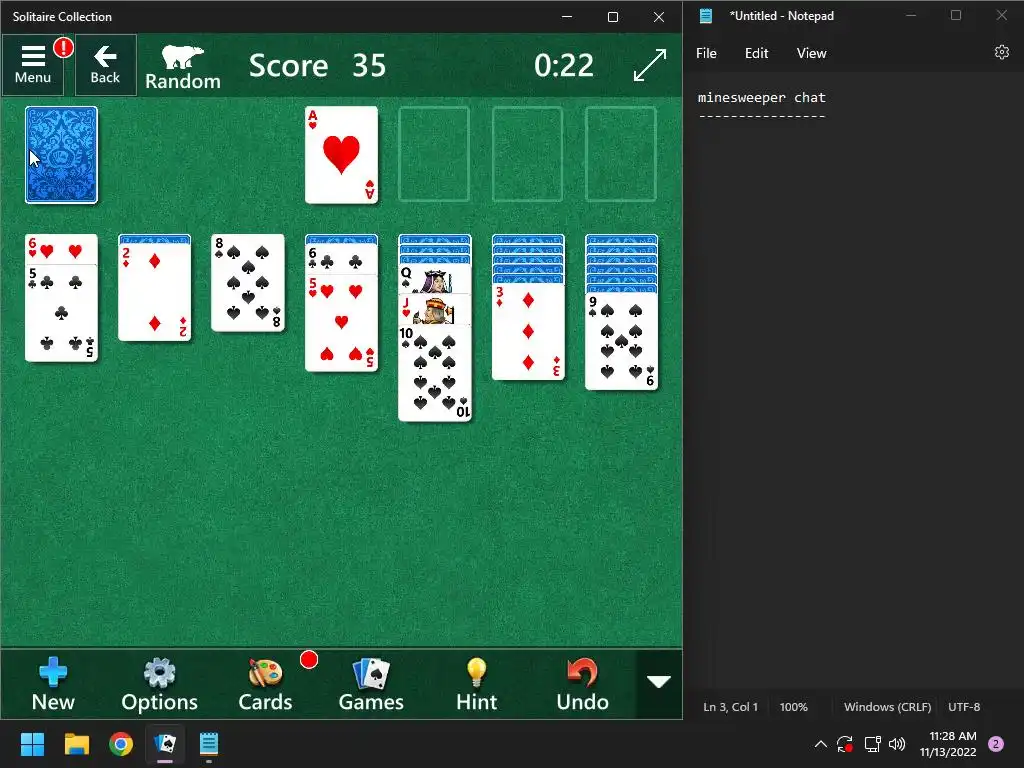Image resolution: width=1024 pixels, height=768 pixels.
Task: Open the Solitaire Menu hamburger button
Action: point(33,65)
